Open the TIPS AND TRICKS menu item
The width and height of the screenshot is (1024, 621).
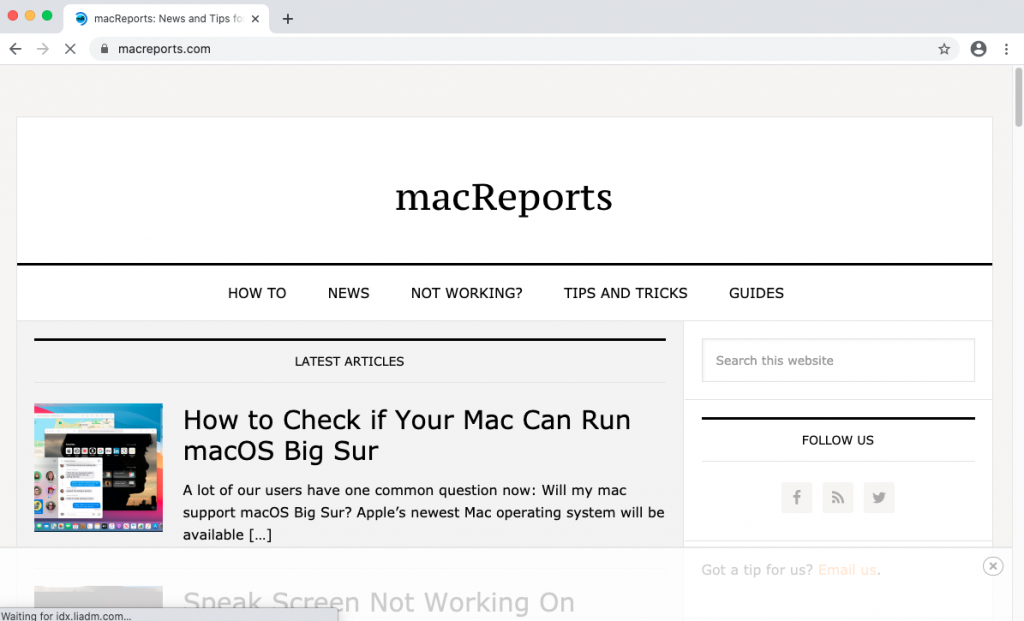(626, 293)
